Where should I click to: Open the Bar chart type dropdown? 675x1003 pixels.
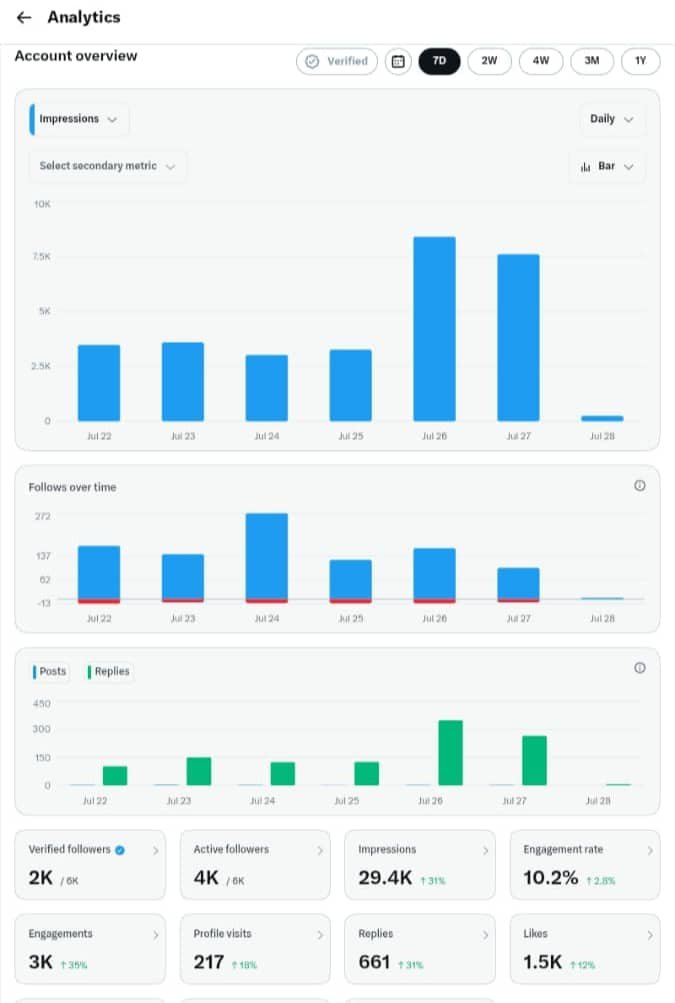(607, 166)
